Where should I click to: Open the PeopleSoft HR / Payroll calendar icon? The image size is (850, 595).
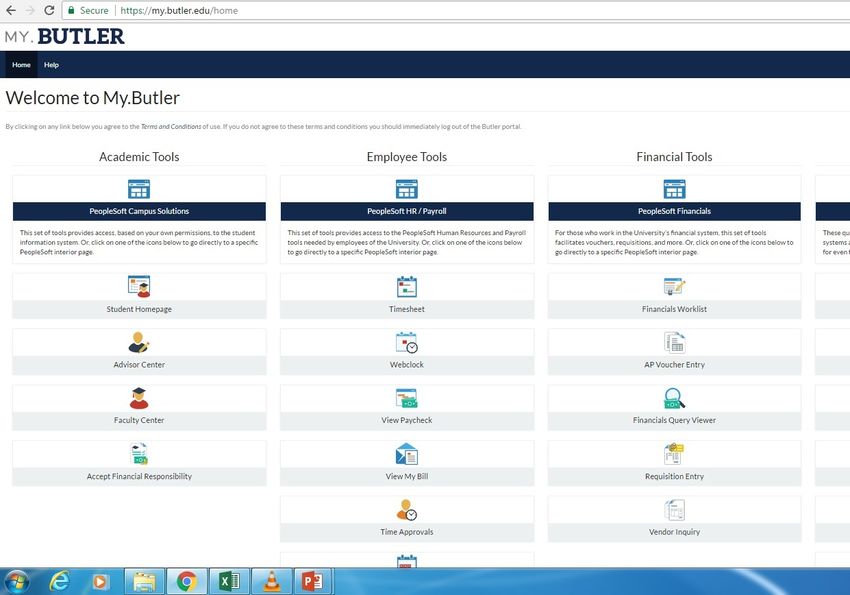pos(407,189)
